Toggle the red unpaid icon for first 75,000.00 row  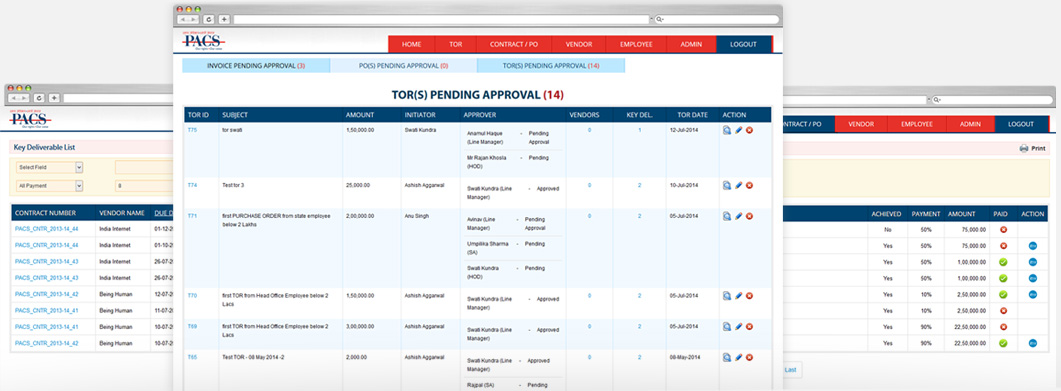pyautogui.click(x=1003, y=230)
